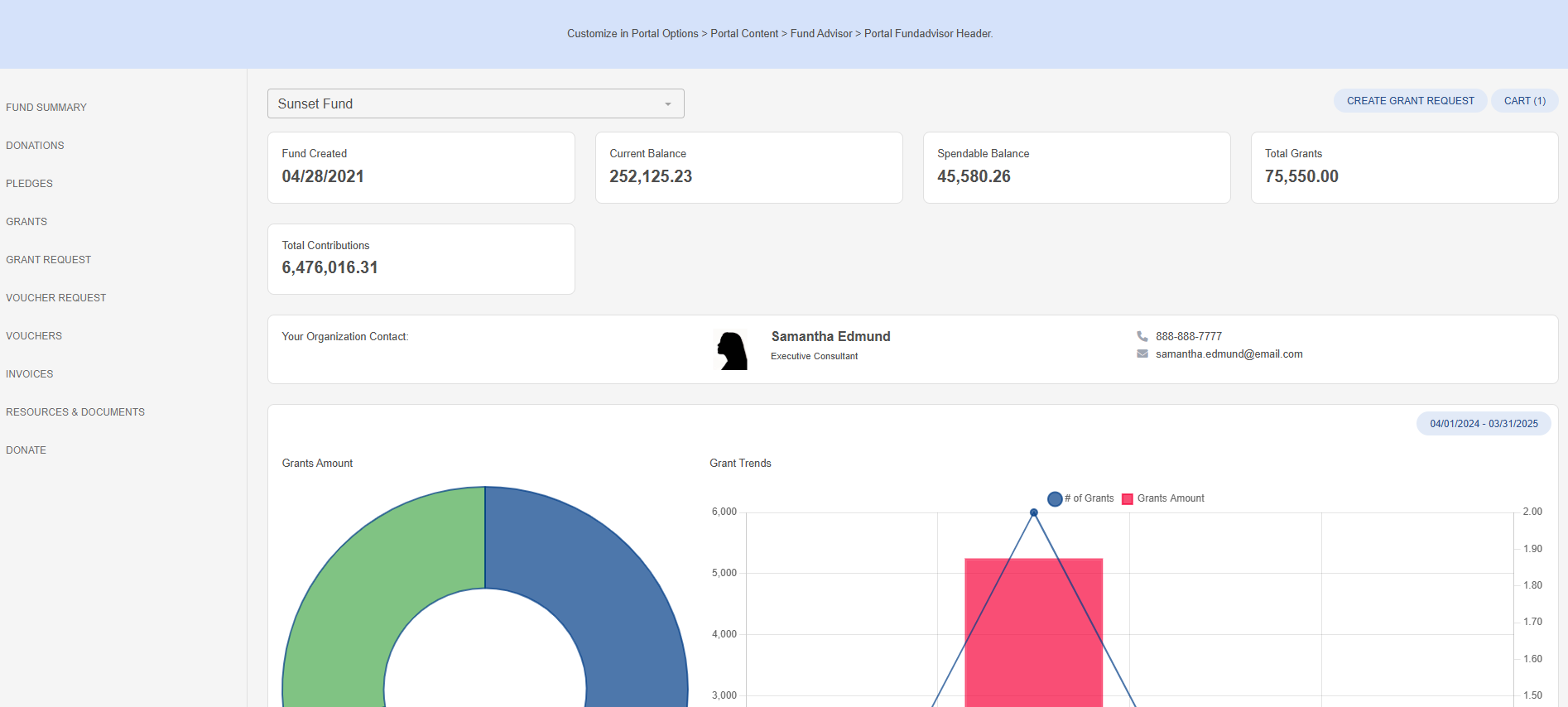This screenshot has width=1568, height=707.
Task: Navigate to Voucher Request
Action: (55, 298)
